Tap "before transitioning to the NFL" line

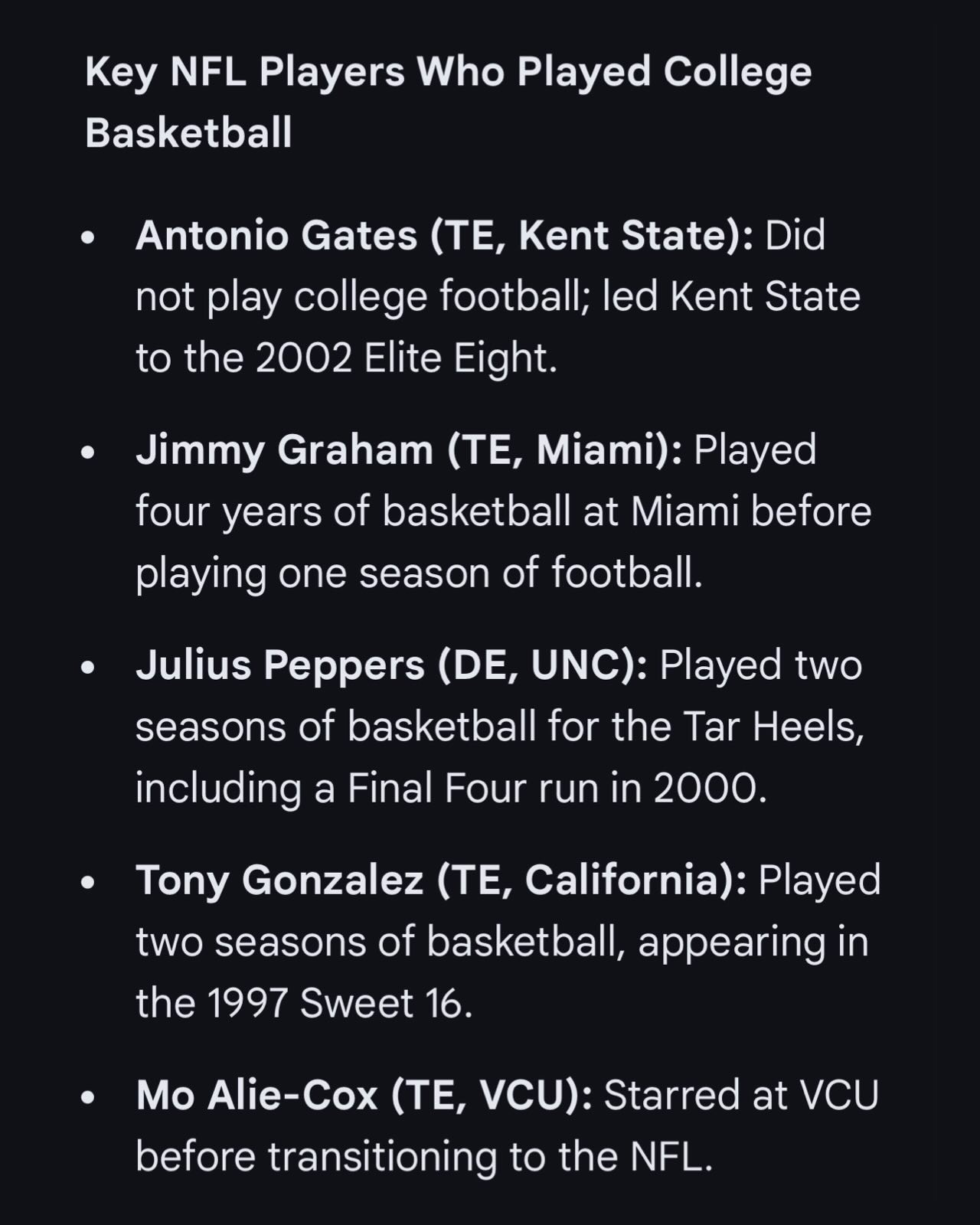(423, 1157)
